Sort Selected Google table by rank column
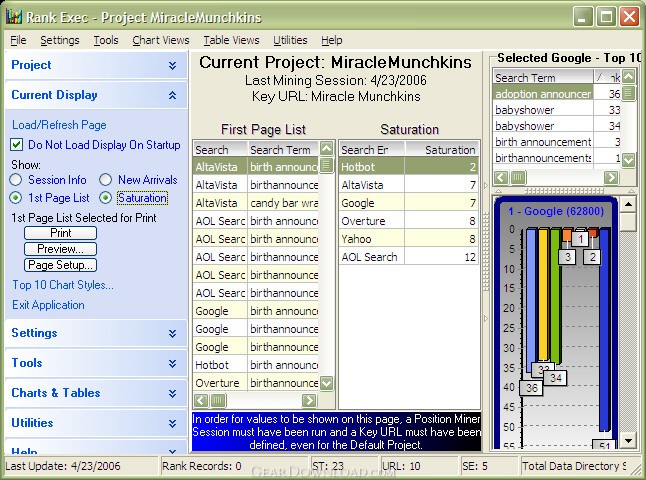 coord(607,77)
